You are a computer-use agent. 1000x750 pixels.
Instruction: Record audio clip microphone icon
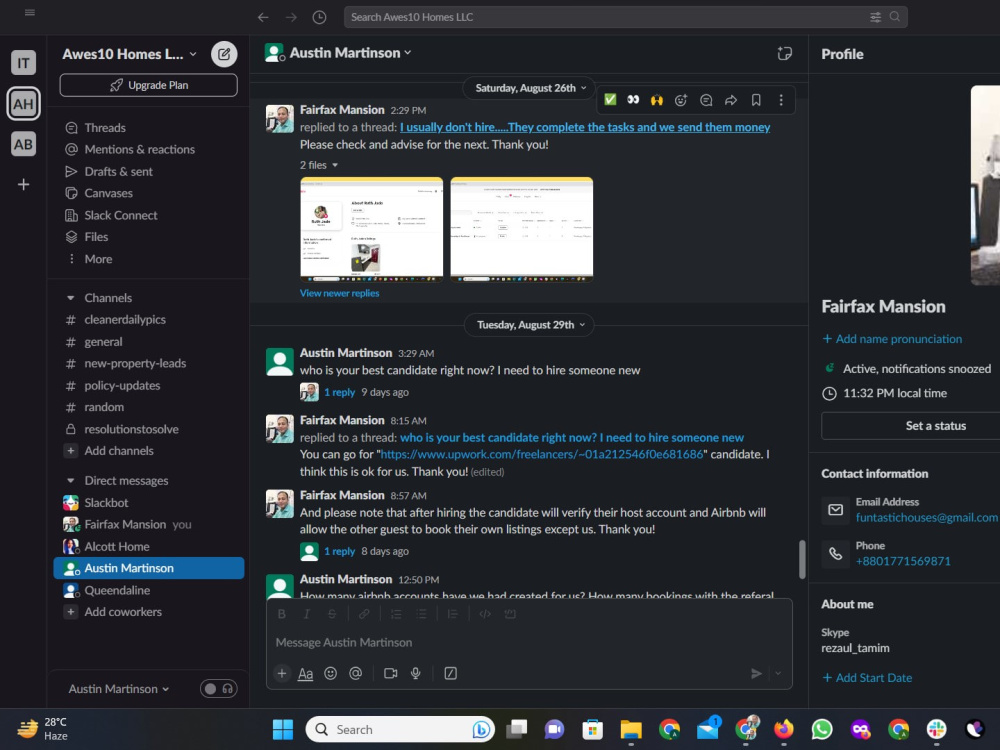pyautogui.click(x=416, y=673)
